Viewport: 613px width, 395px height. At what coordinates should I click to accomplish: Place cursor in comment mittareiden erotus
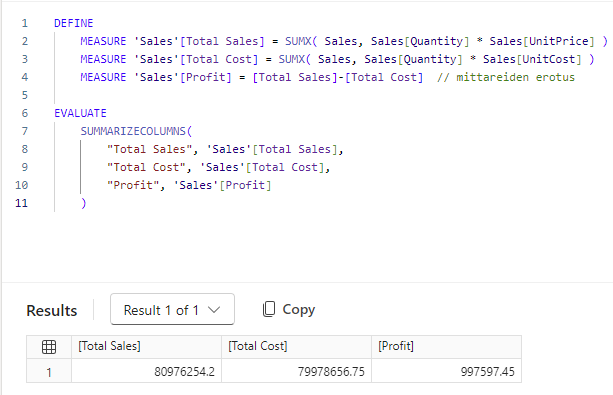515,77
